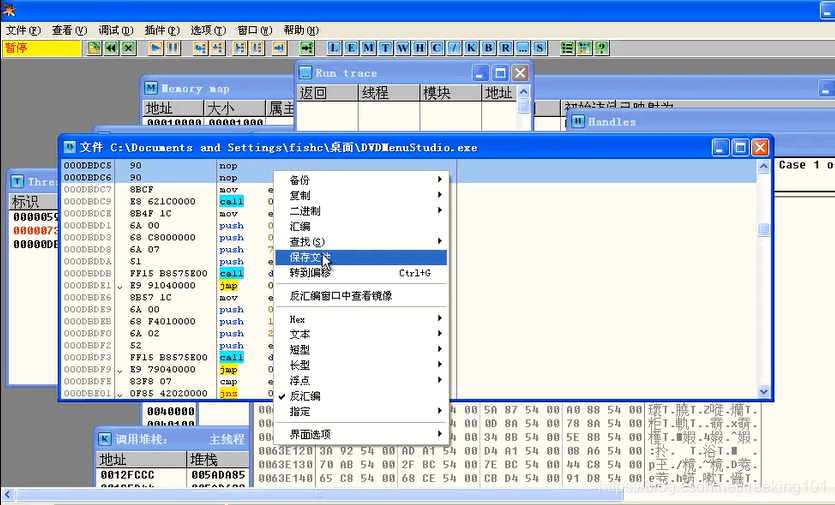Click the Open file toolbar icon

pos(94,48)
